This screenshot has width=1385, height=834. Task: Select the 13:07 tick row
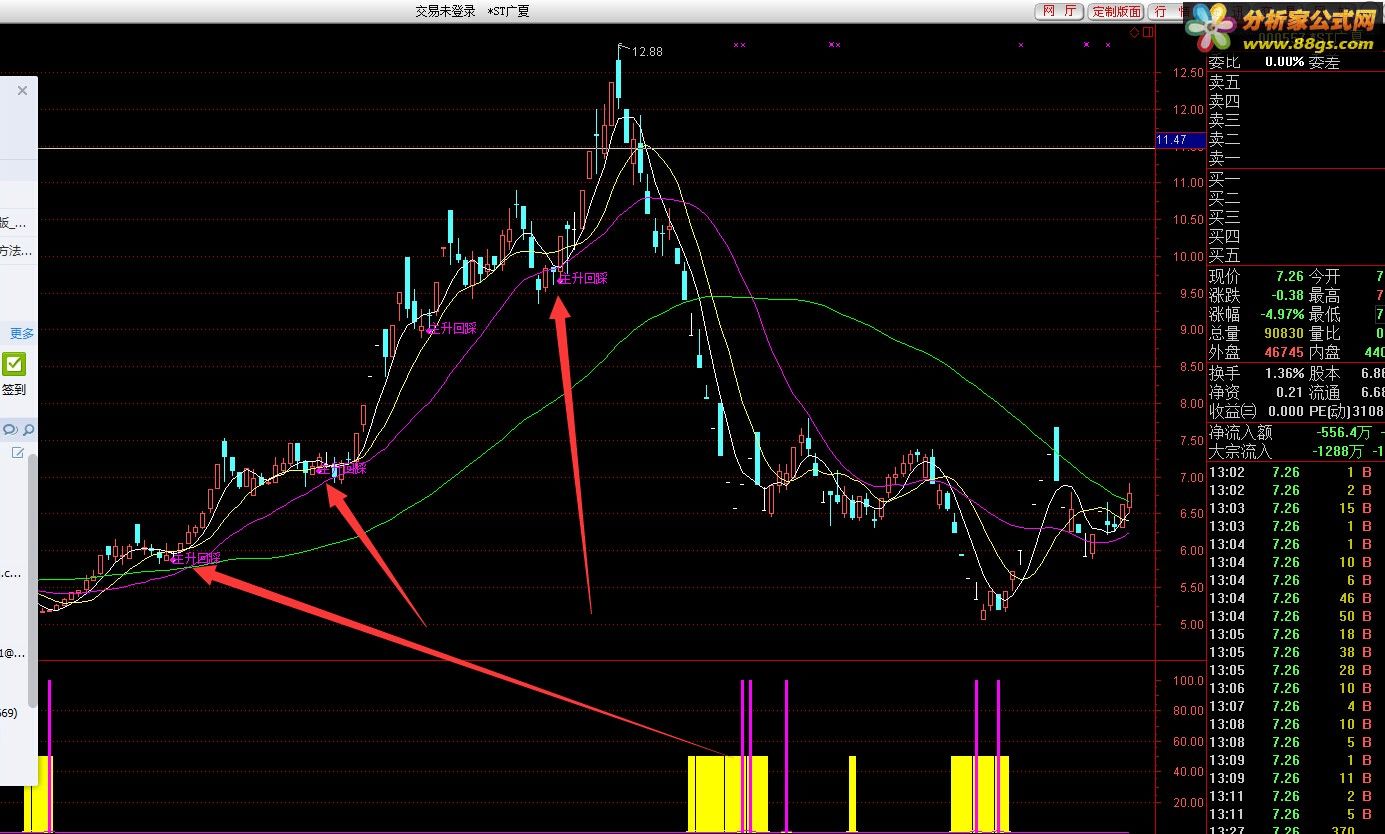[x=1296, y=706]
